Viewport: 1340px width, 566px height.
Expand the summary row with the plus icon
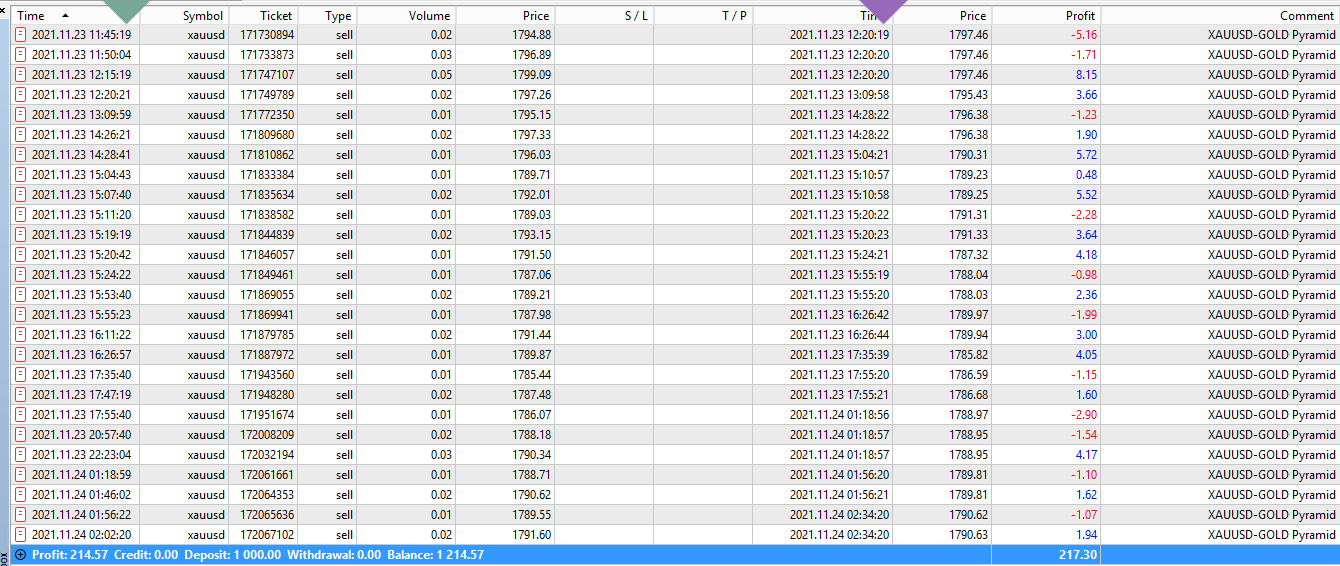pos(20,555)
